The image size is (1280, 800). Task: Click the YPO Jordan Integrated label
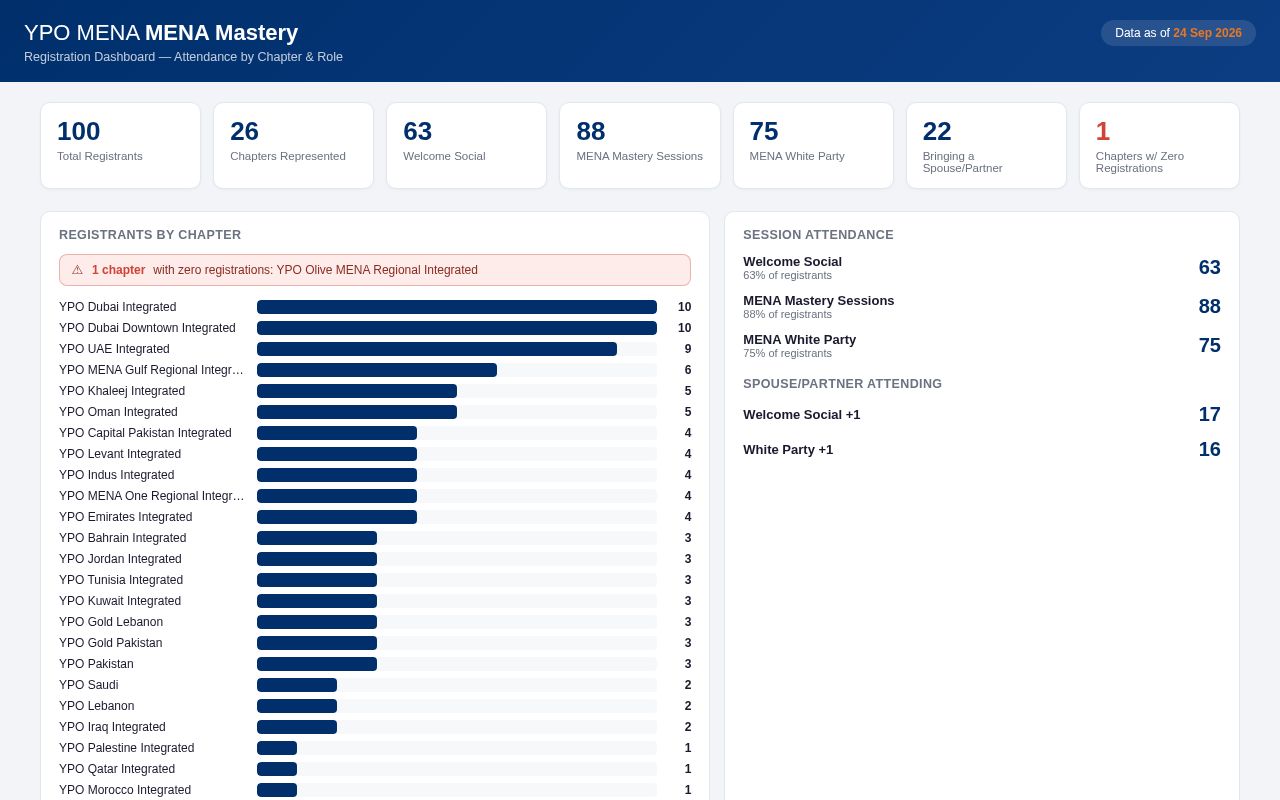pos(120,559)
